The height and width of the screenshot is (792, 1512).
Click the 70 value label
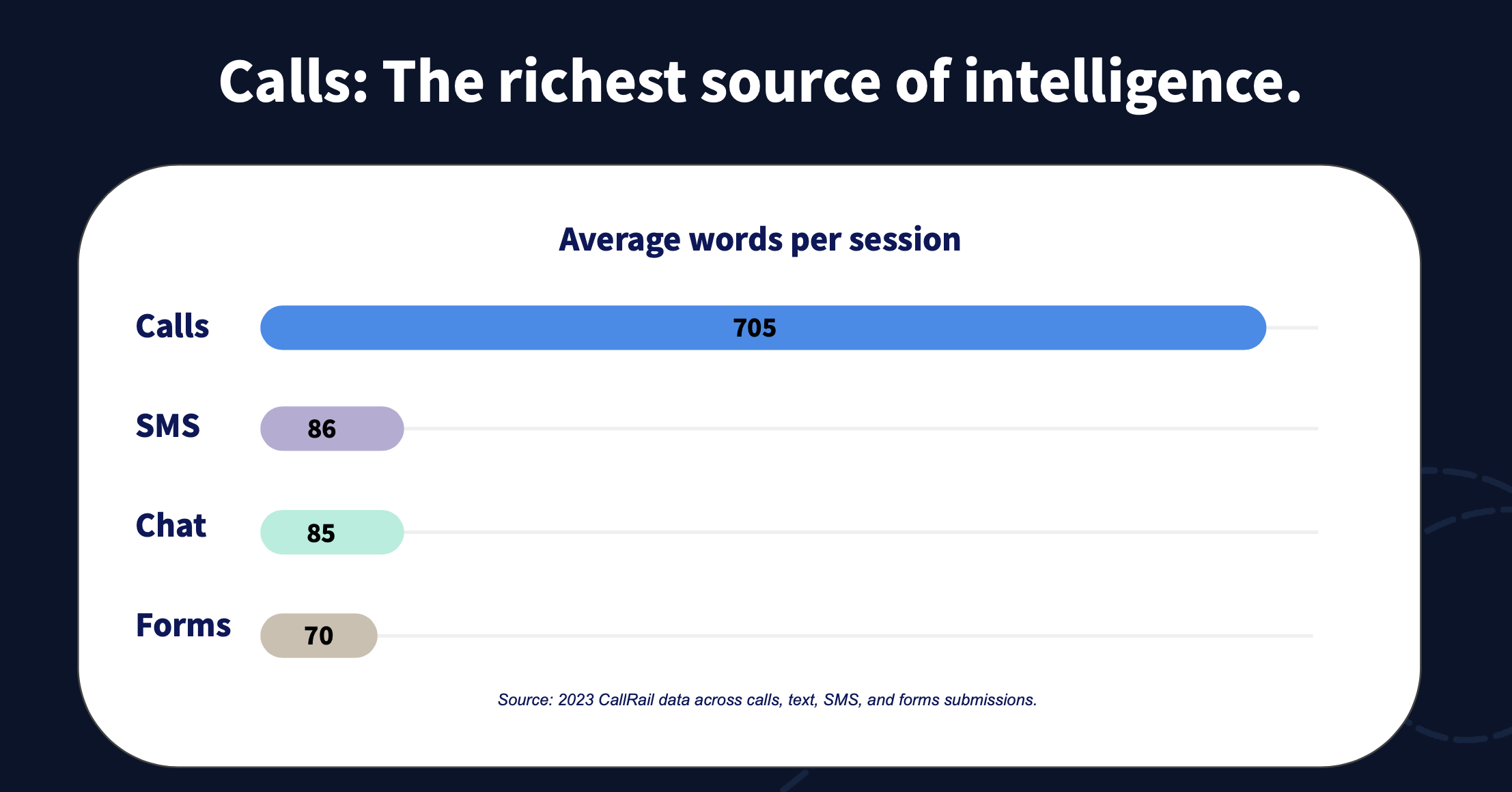319,636
